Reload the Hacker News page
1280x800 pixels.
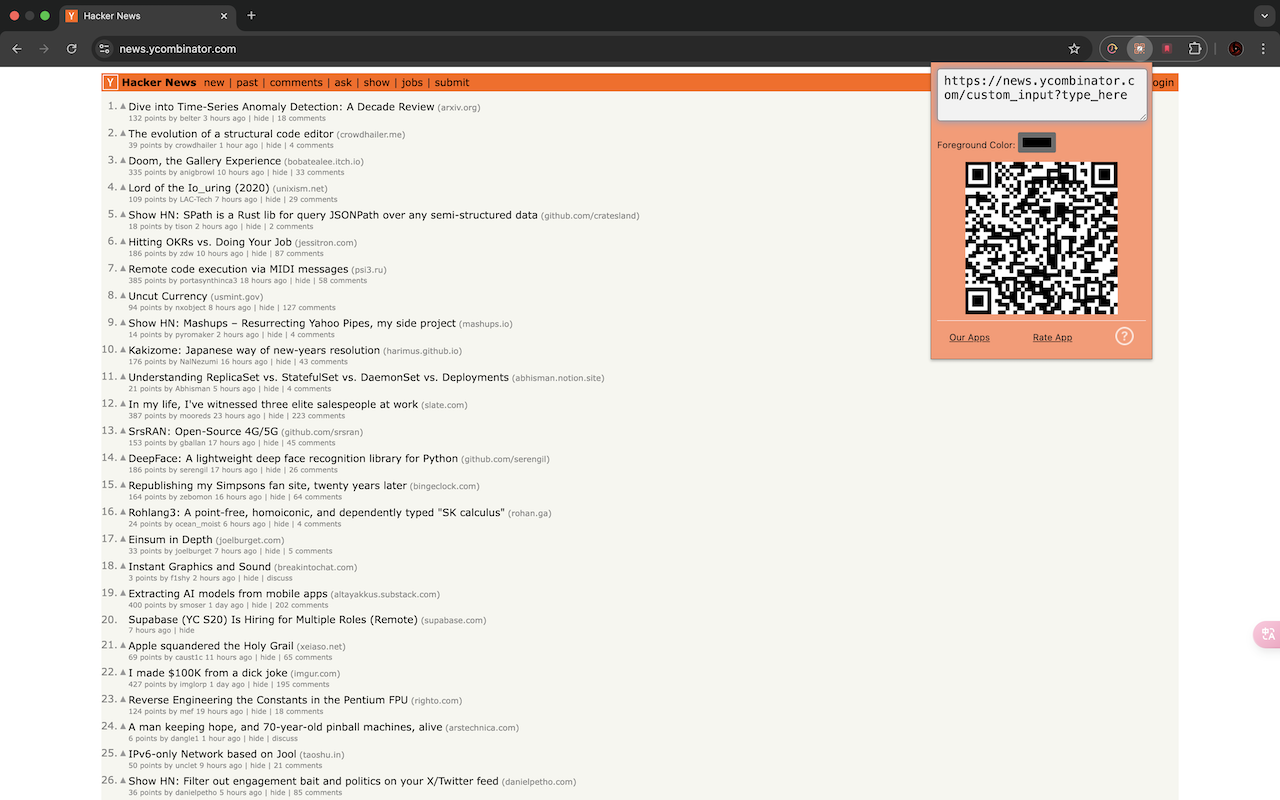pyautogui.click(x=72, y=49)
